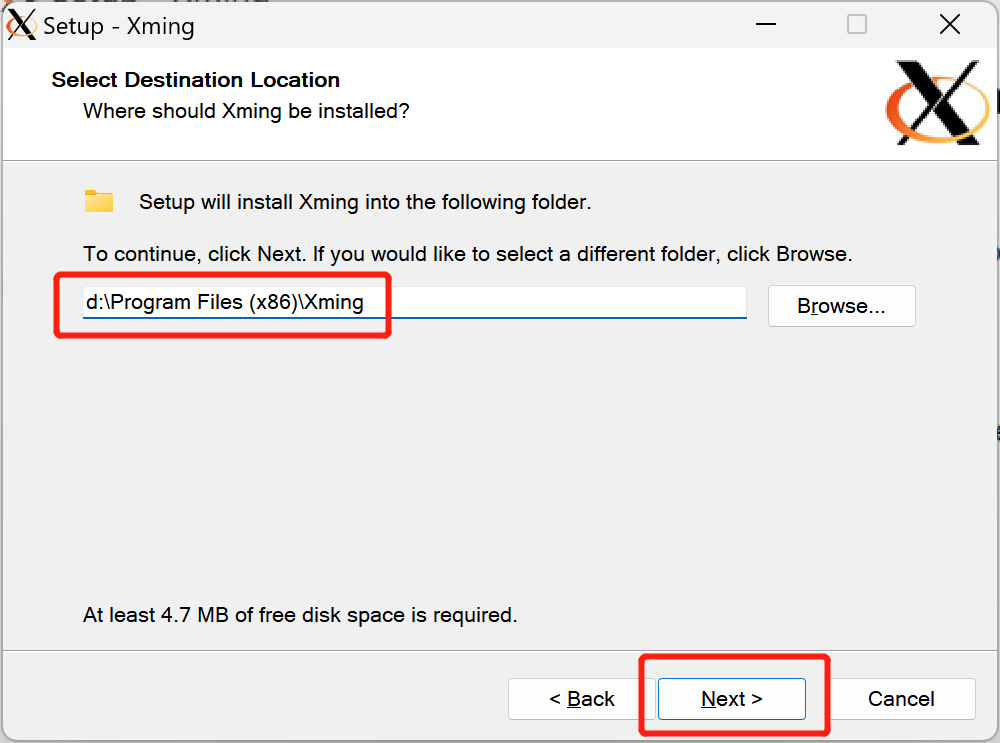Image resolution: width=1000 pixels, height=743 pixels.
Task: Click 'Where should Xming be installed?' subtitle
Action: coord(246,111)
